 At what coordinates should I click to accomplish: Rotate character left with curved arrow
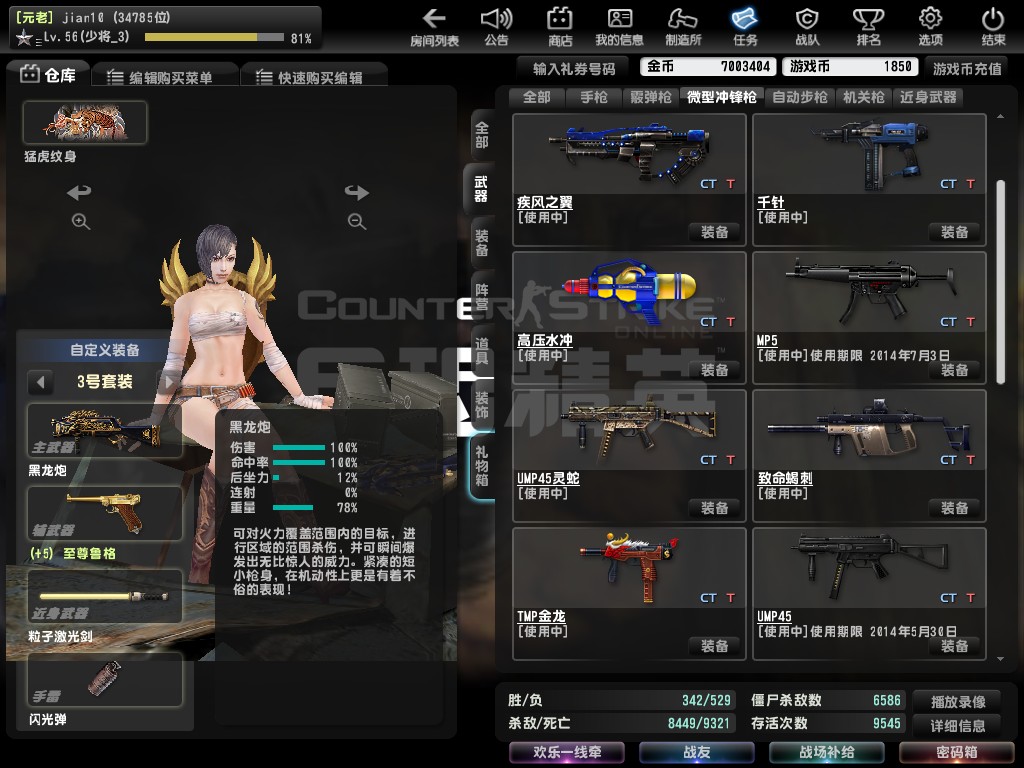pyautogui.click(x=79, y=192)
